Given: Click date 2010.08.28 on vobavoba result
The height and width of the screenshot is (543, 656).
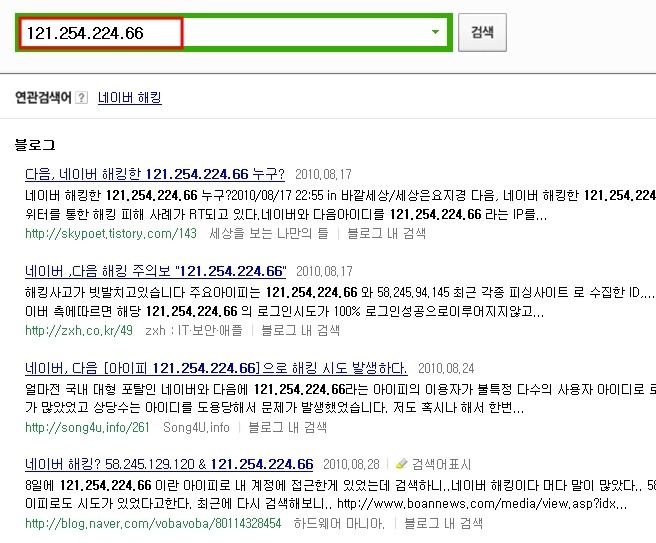Looking at the screenshot, I should pyautogui.click(x=351, y=464).
